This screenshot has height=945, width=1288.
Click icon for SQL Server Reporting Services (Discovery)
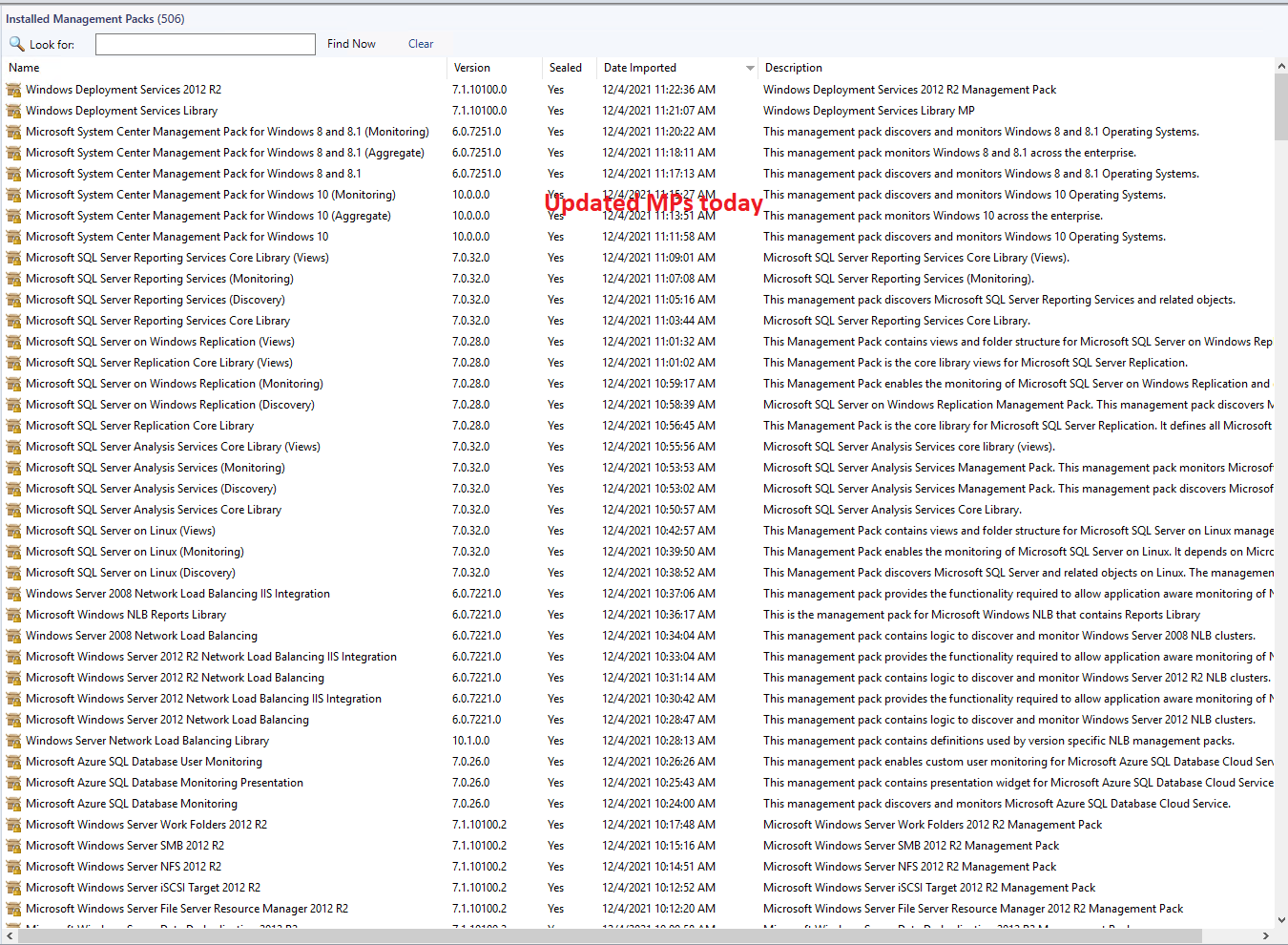pos(13,300)
